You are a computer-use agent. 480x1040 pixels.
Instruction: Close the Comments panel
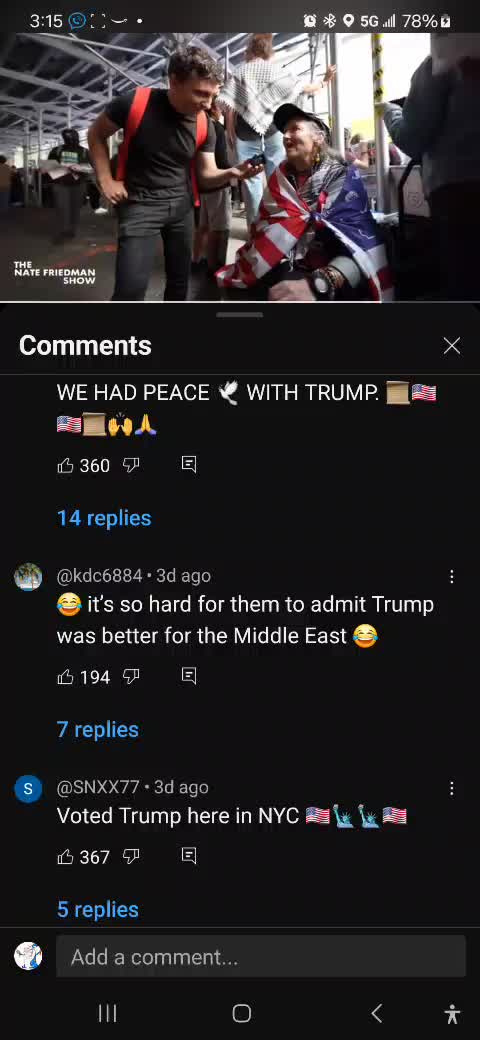451,346
